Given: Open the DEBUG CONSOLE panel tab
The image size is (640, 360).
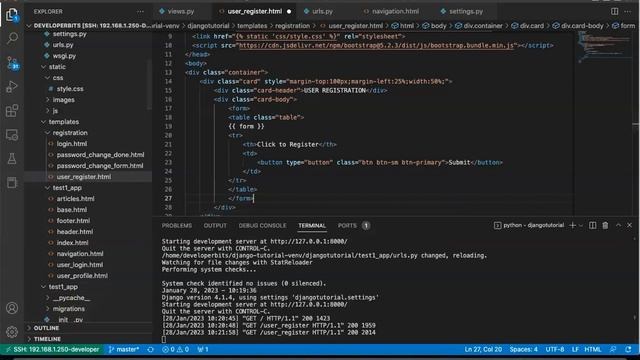Looking at the screenshot, I should (262, 225).
